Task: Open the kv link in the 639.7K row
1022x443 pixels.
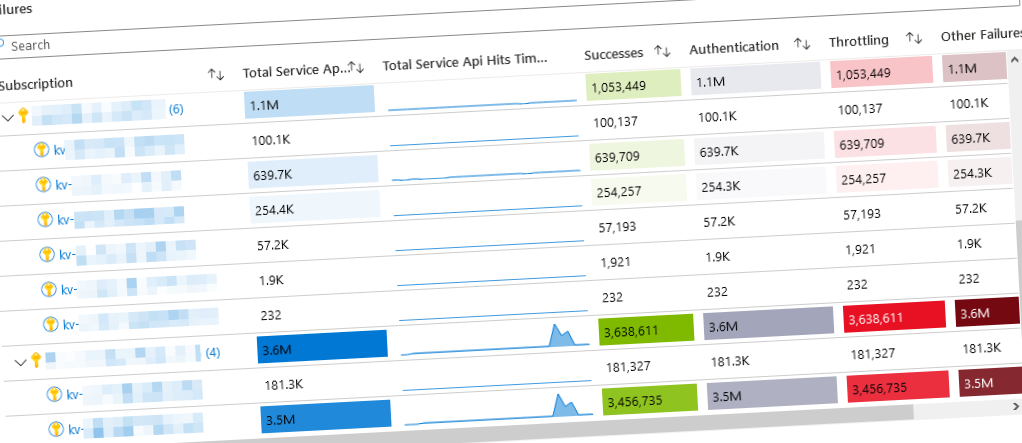Action: tap(64, 184)
